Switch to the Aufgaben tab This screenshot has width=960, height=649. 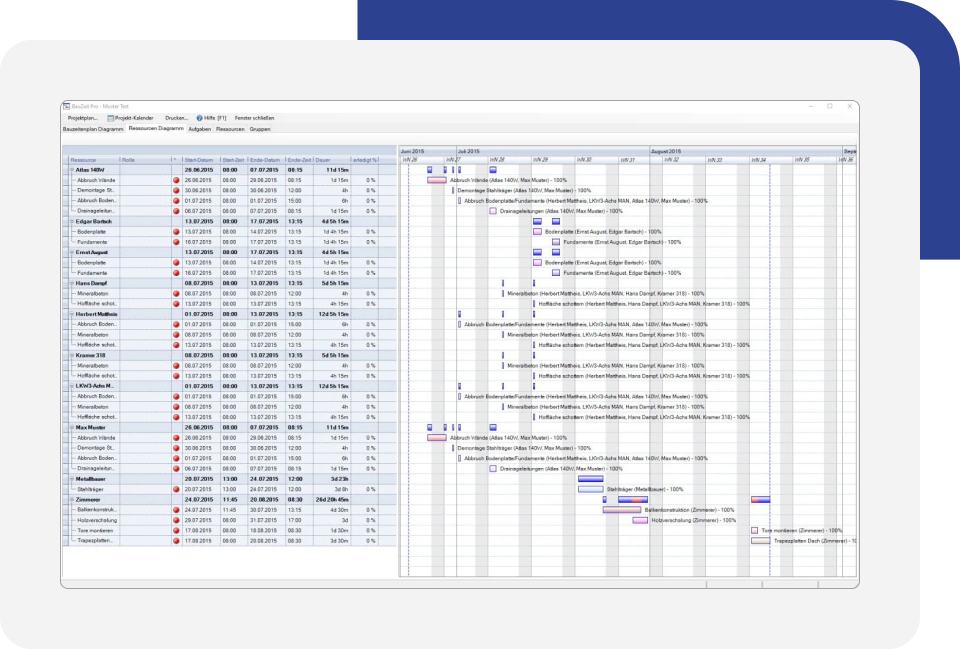click(200, 129)
